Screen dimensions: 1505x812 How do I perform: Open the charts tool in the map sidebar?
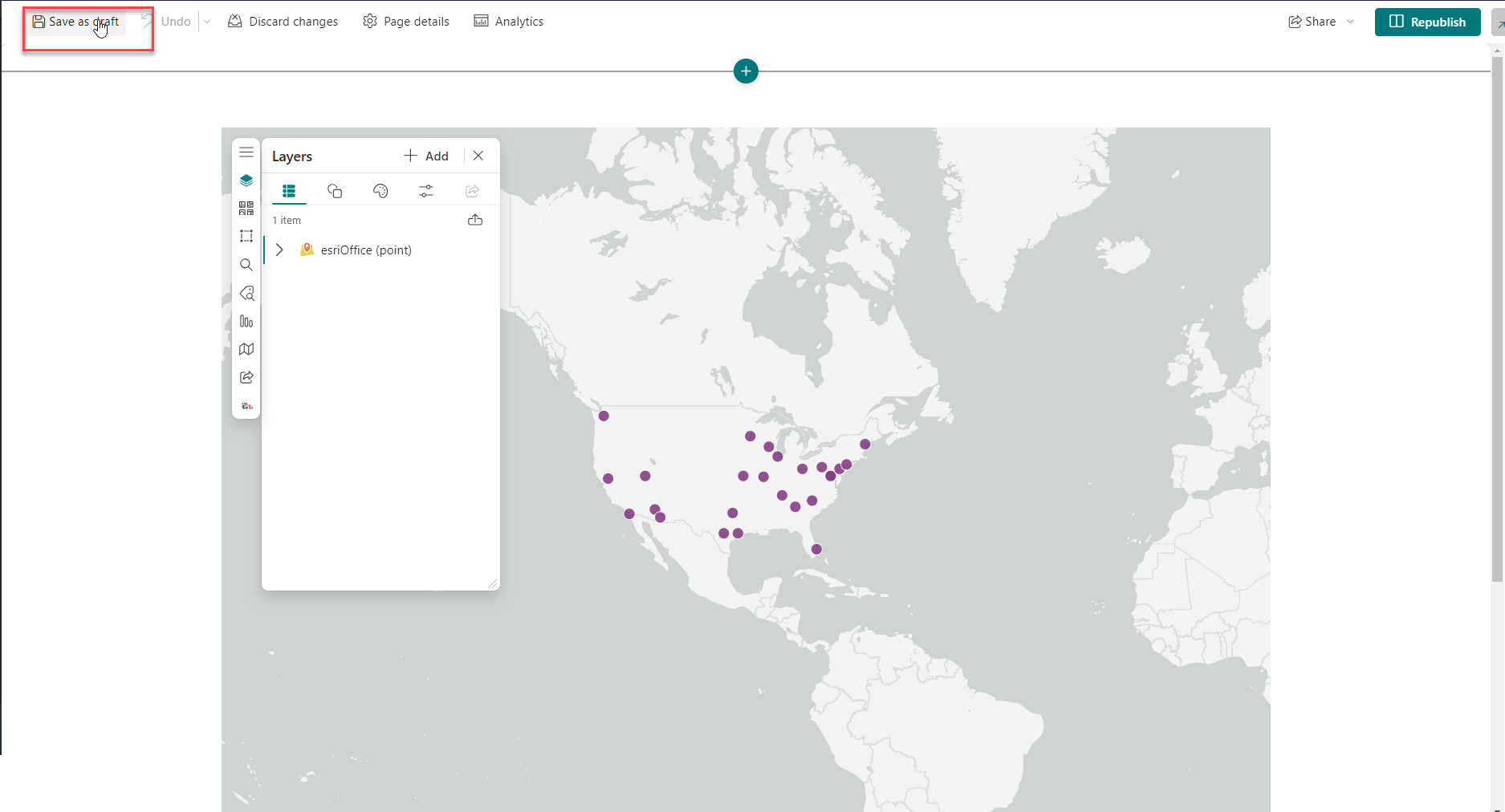click(x=246, y=321)
